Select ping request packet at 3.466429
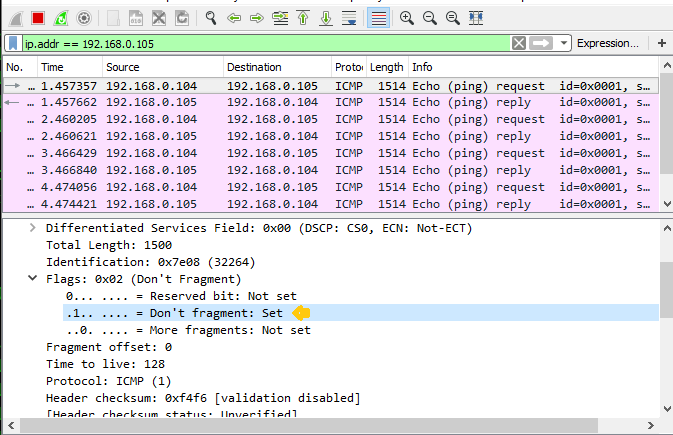 pos(330,153)
